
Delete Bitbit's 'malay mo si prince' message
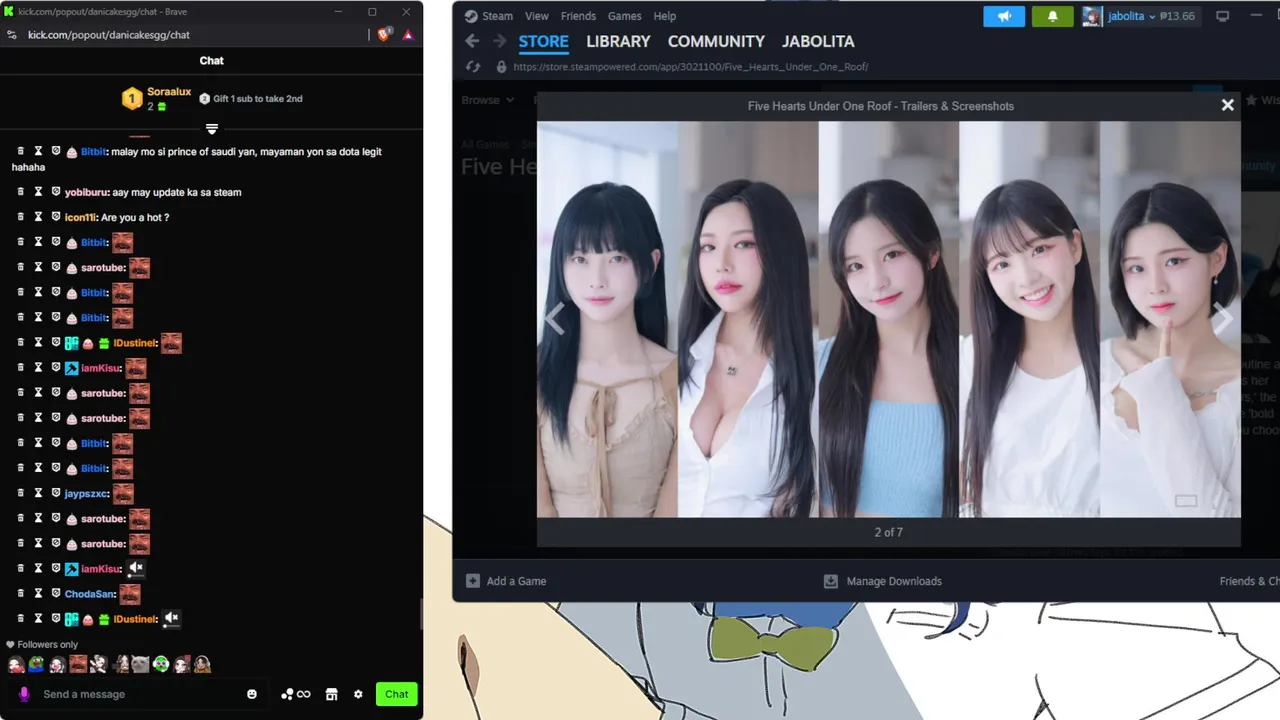click(20, 151)
